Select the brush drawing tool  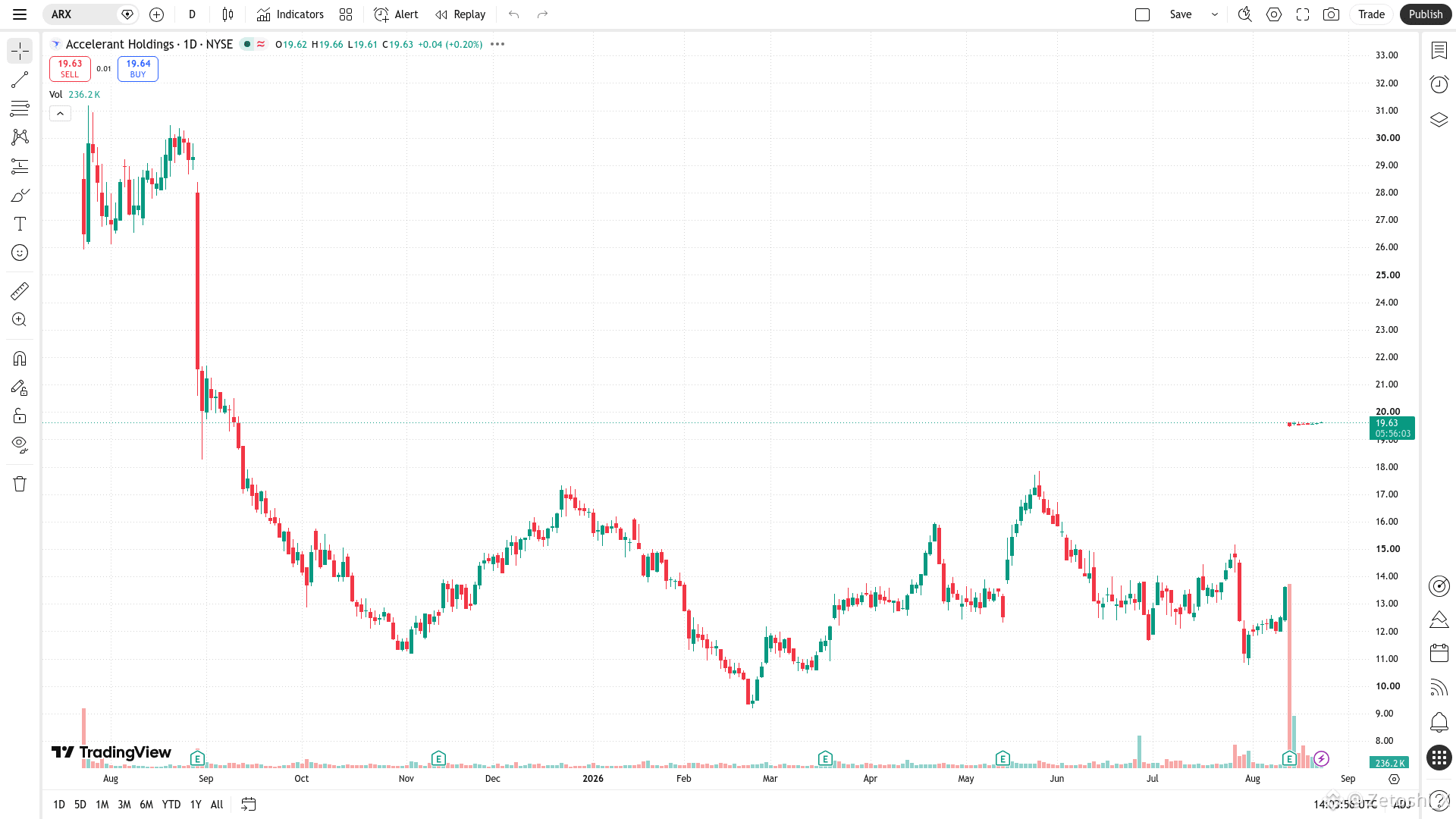click(x=20, y=195)
